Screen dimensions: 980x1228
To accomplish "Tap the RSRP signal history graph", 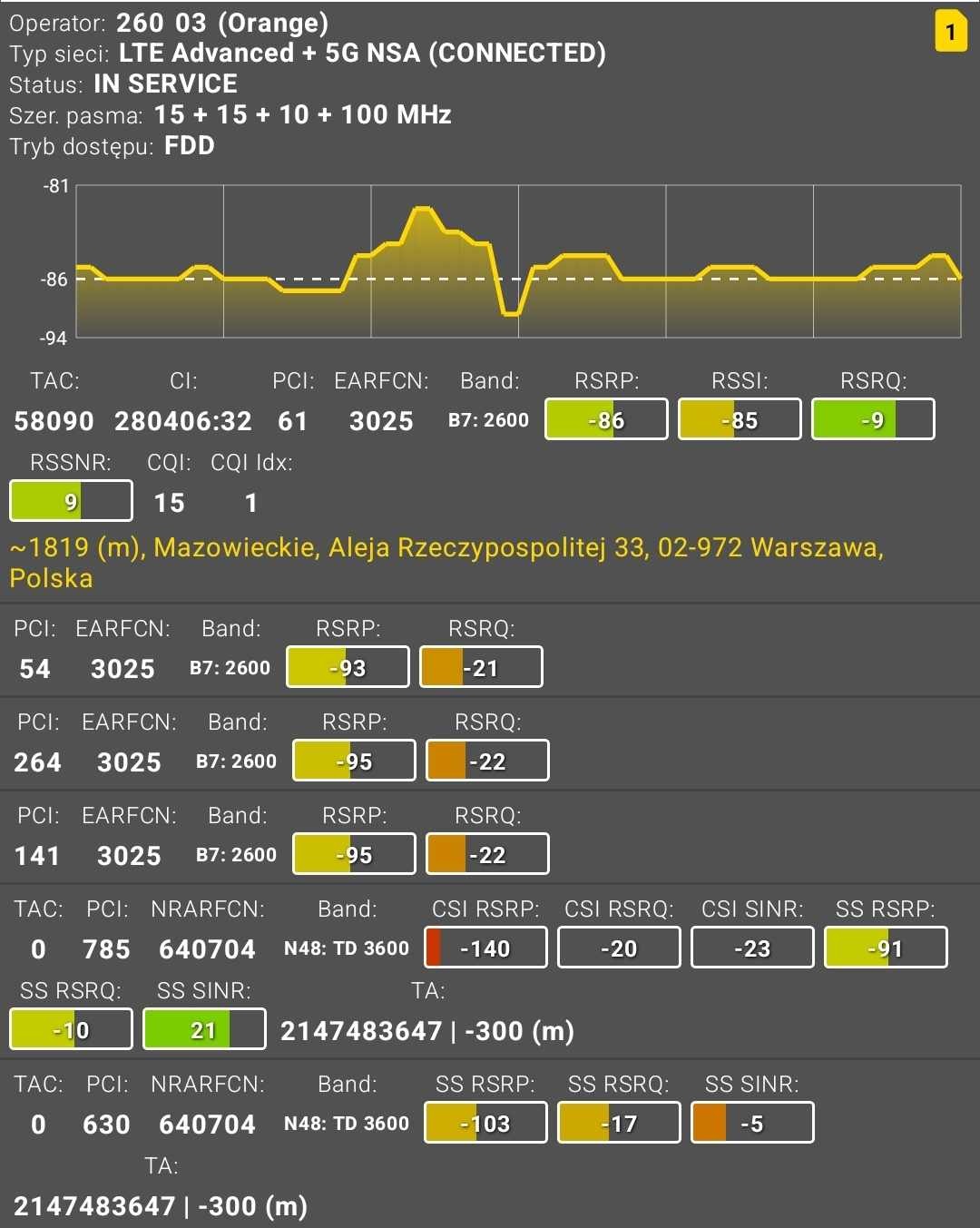I will coord(518,261).
